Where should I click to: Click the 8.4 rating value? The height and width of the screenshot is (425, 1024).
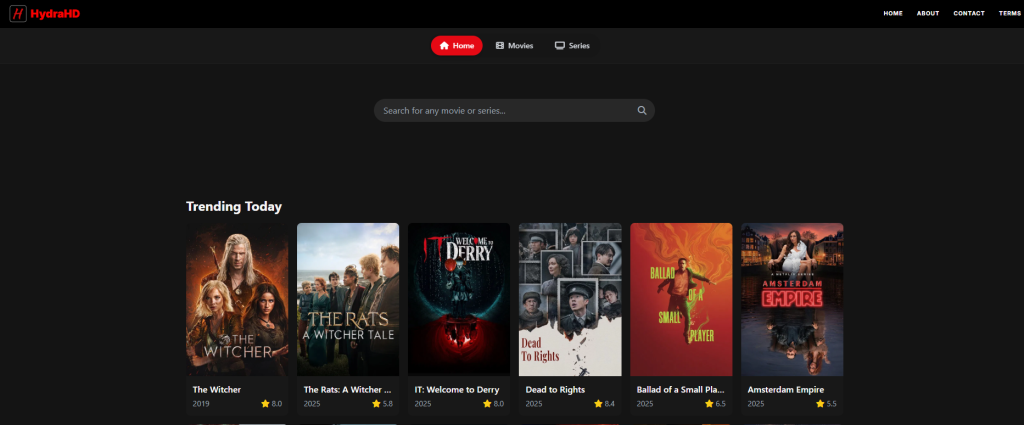point(610,404)
